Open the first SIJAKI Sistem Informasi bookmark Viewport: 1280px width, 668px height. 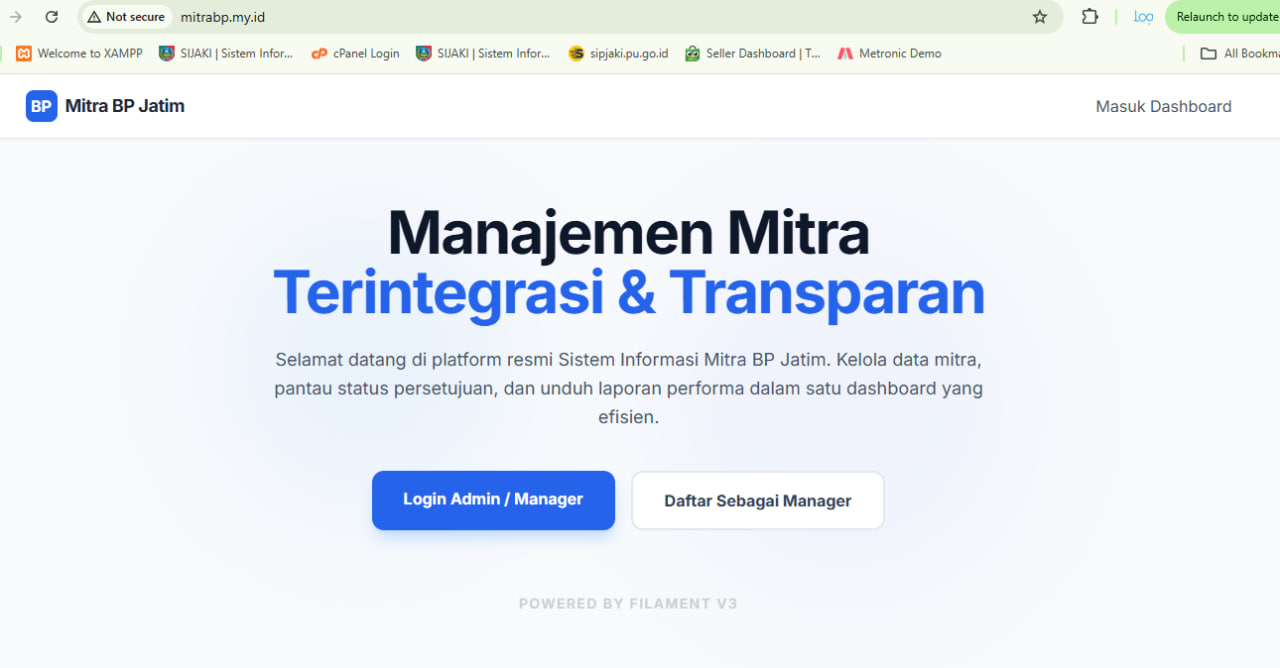point(225,53)
